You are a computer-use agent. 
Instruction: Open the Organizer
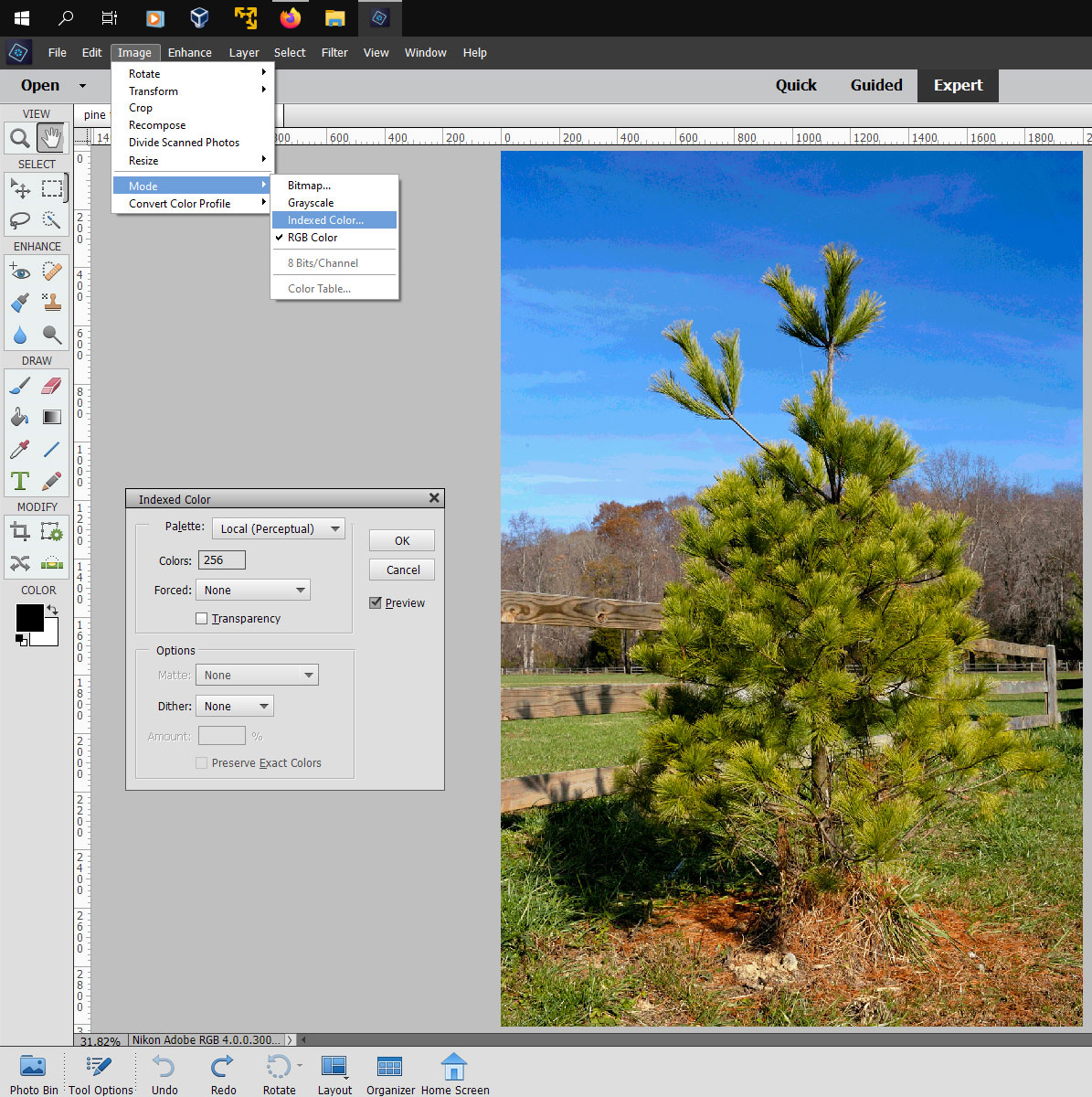tap(389, 1071)
